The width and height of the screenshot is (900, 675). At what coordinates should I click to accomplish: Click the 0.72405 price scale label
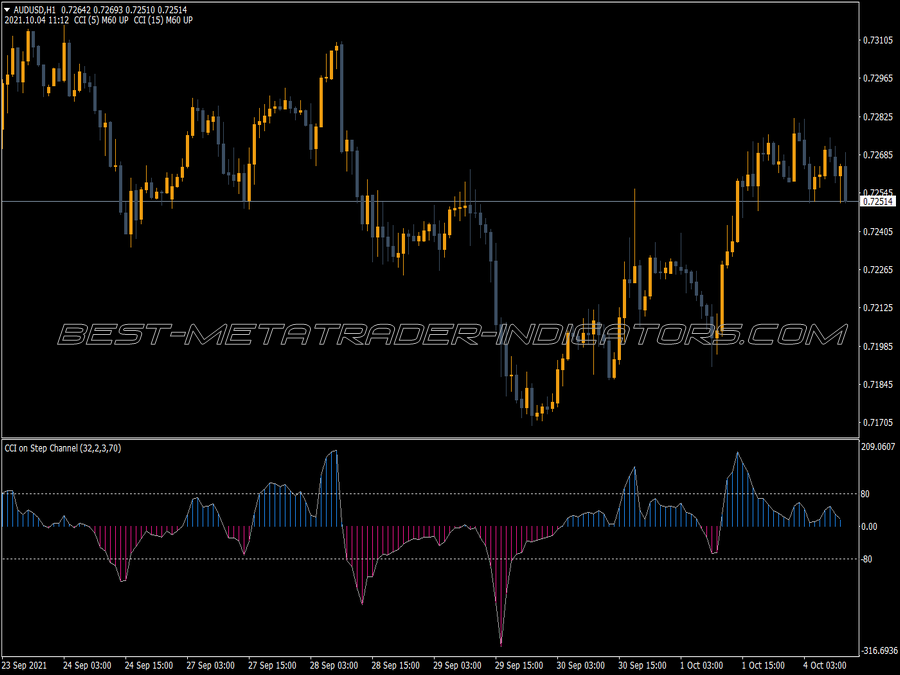point(878,231)
